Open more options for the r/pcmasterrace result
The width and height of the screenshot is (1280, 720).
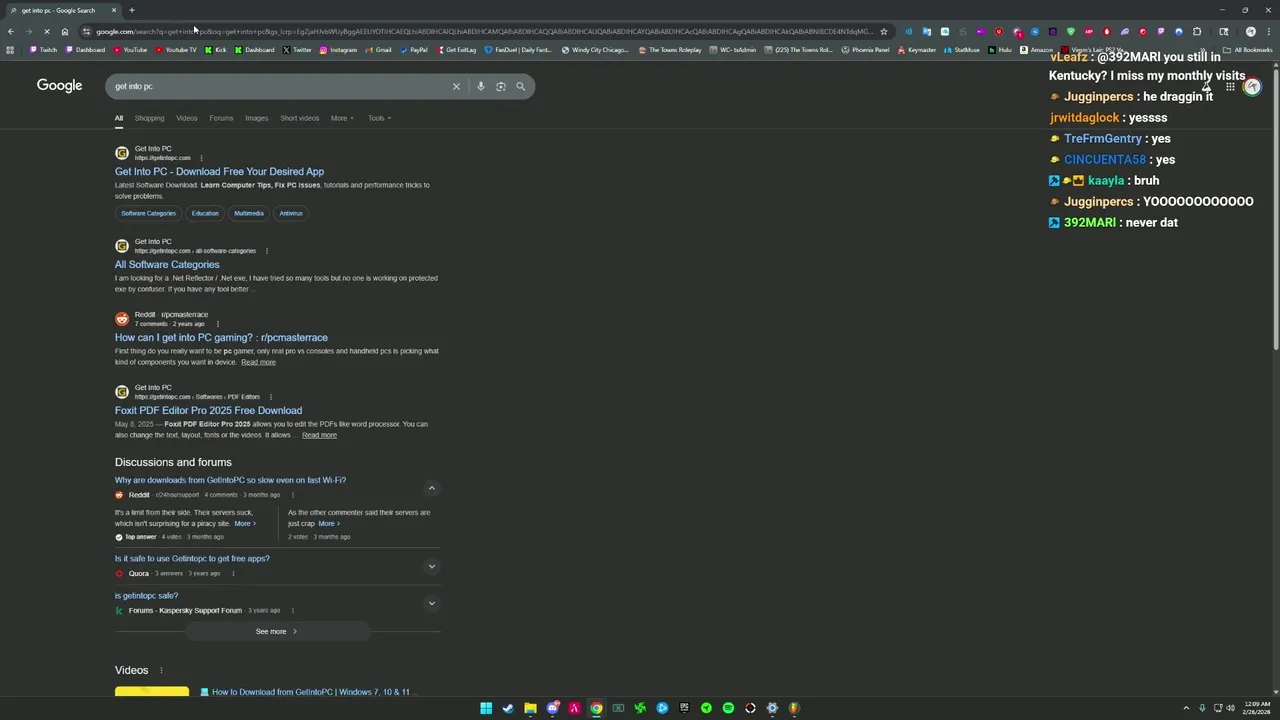pos(217,324)
